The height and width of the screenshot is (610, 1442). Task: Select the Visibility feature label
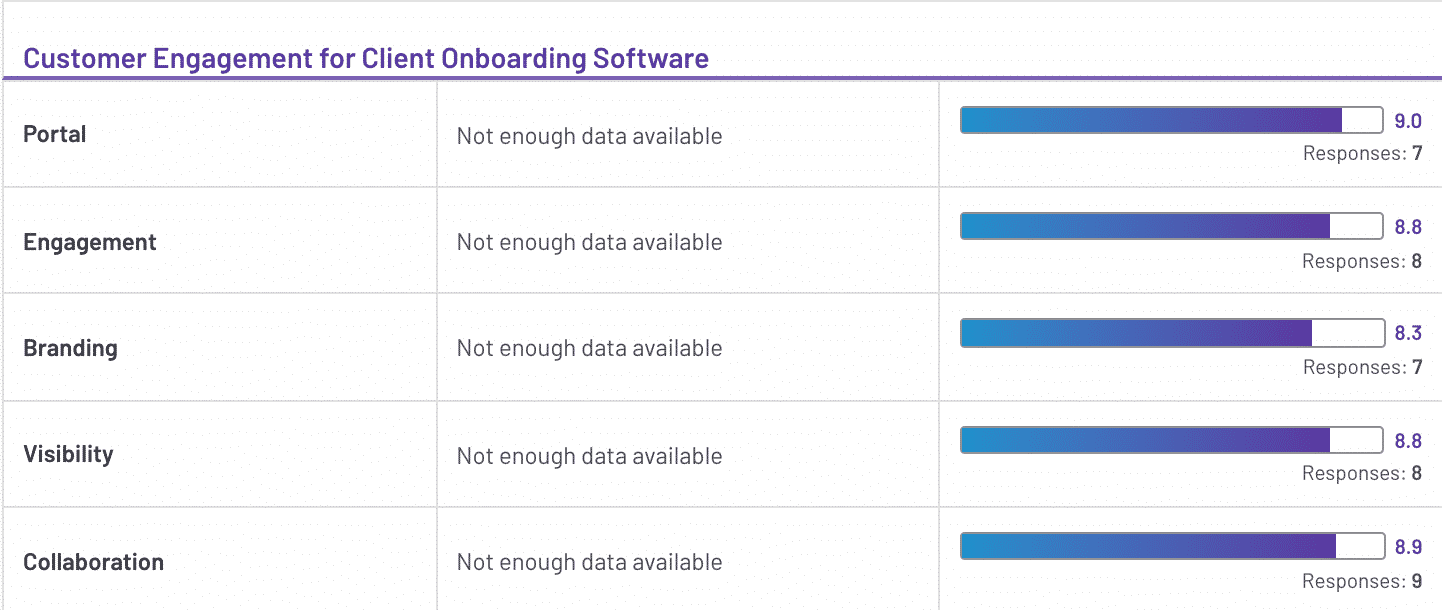pyautogui.click(x=69, y=455)
